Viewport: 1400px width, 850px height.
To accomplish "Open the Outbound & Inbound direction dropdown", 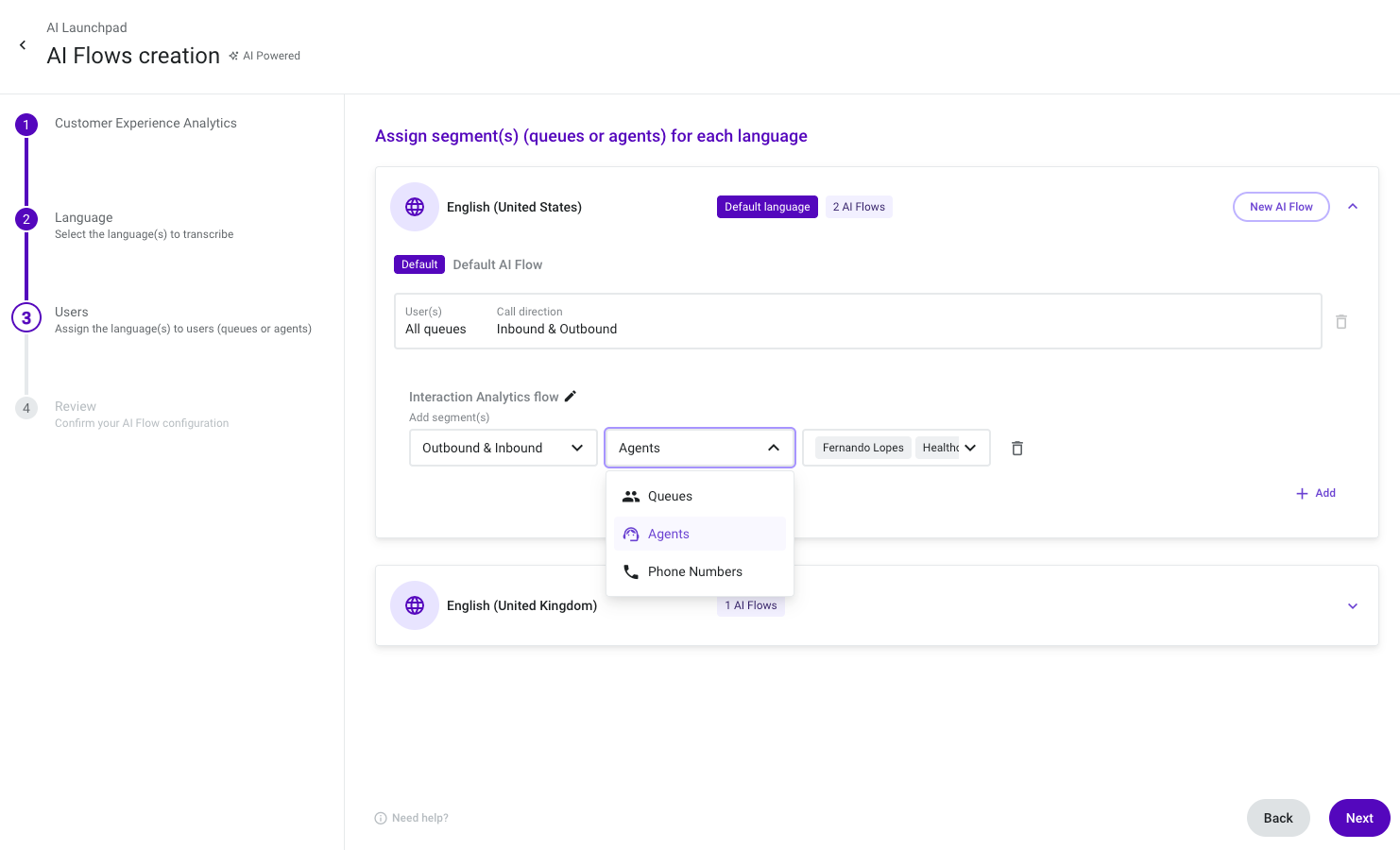I will tap(504, 448).
